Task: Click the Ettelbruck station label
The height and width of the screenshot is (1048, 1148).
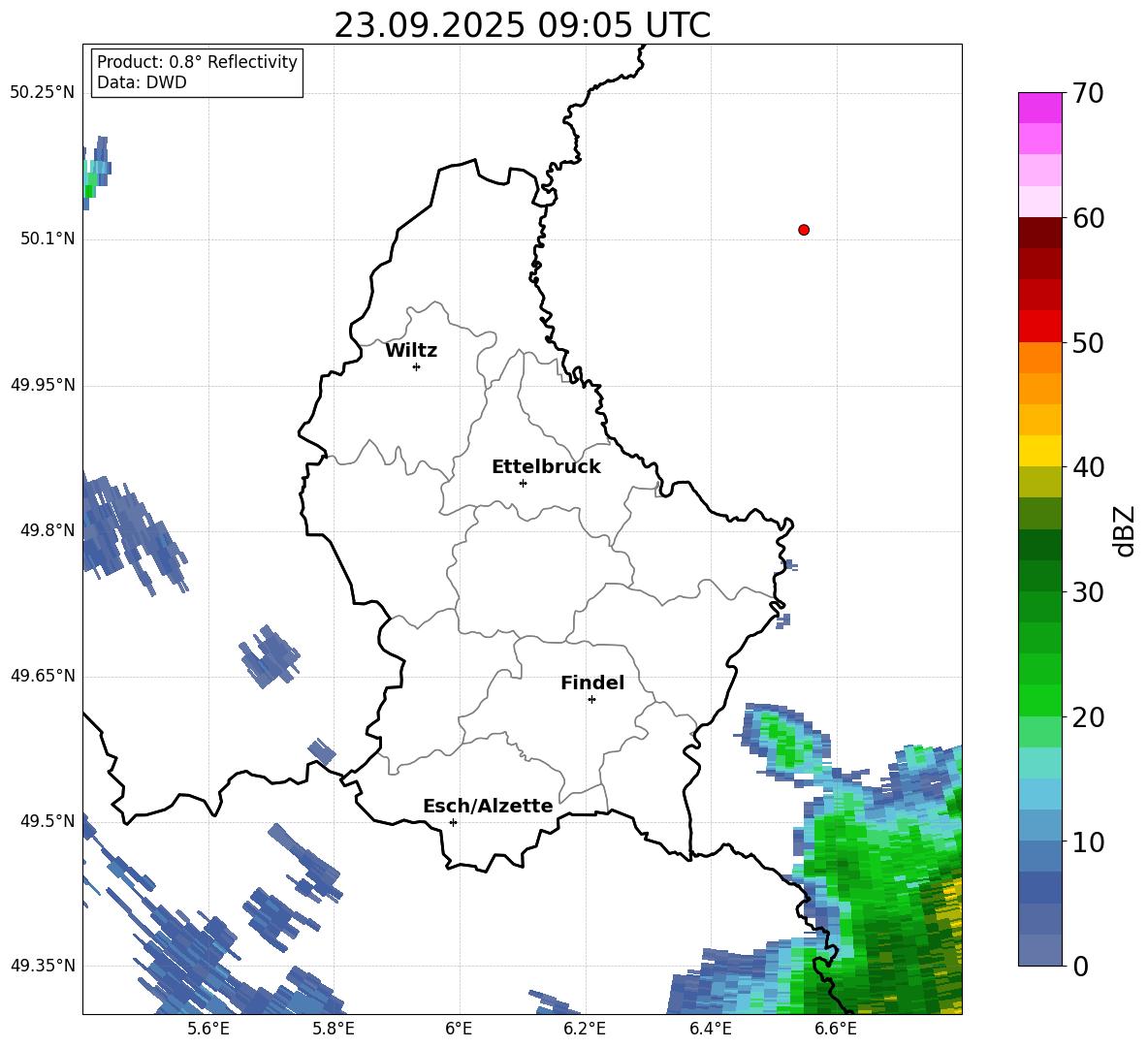Action: coord(546,467)
